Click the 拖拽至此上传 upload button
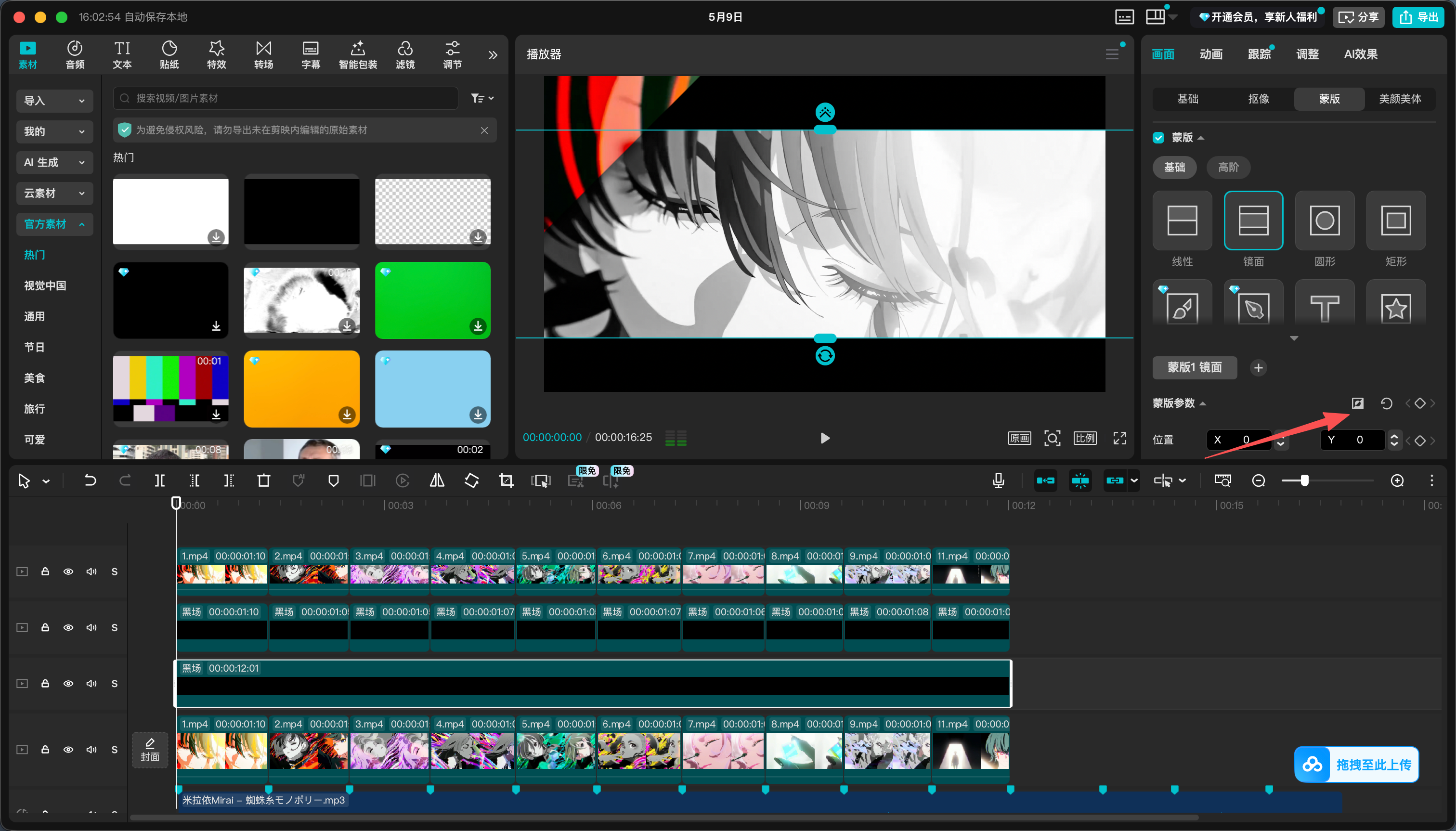The image size is (1456, 831). click(x=1357, y=764)
